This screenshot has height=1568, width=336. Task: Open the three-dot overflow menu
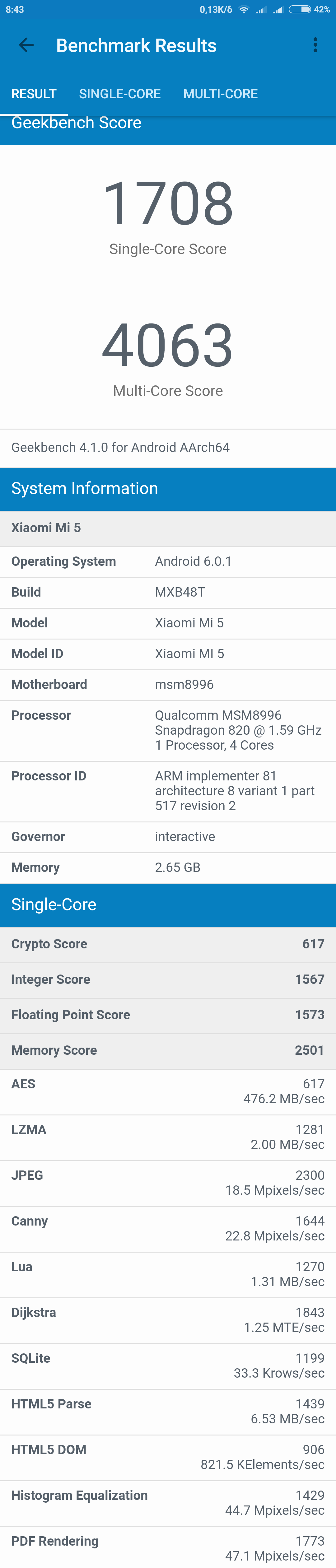coord(315,45)
